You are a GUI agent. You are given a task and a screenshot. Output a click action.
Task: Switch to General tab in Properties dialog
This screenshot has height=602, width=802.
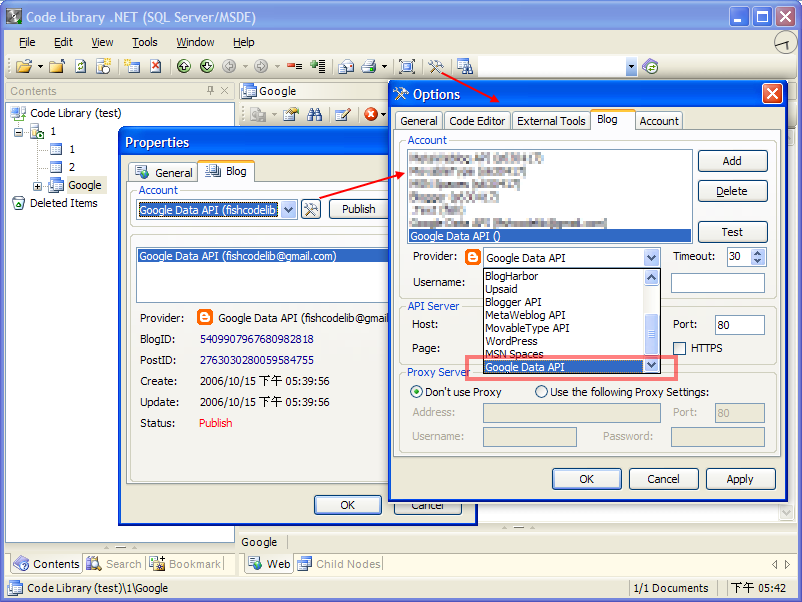tap(165, 173)
